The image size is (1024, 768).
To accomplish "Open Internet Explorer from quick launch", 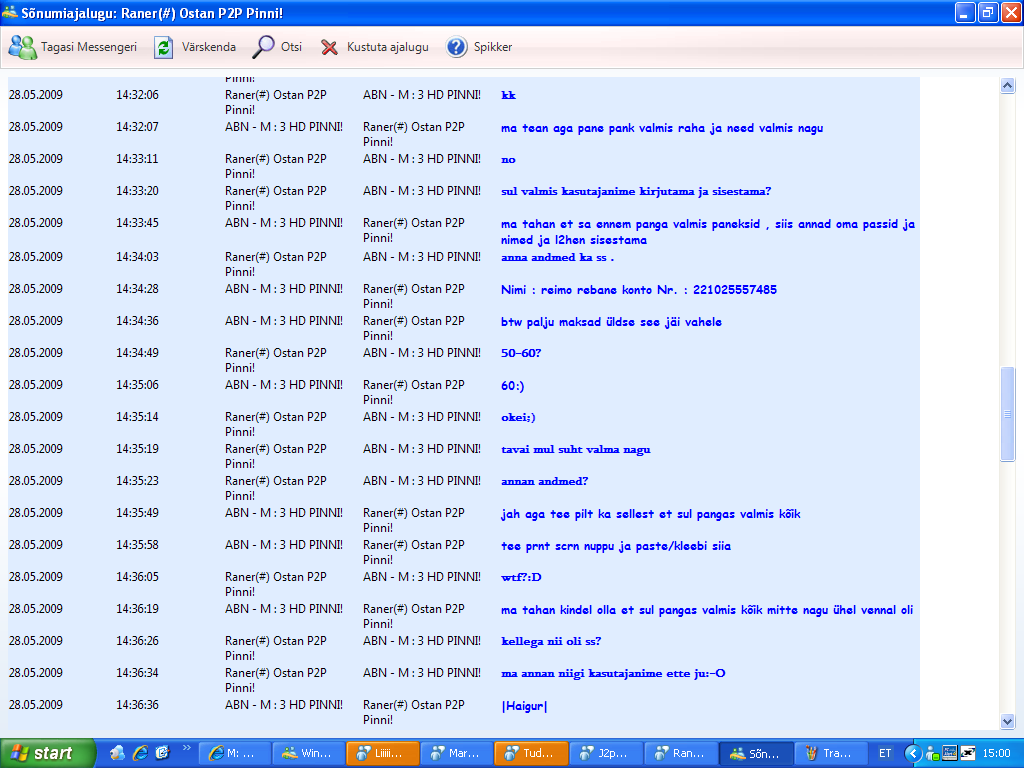I will [x=140, y=753].
